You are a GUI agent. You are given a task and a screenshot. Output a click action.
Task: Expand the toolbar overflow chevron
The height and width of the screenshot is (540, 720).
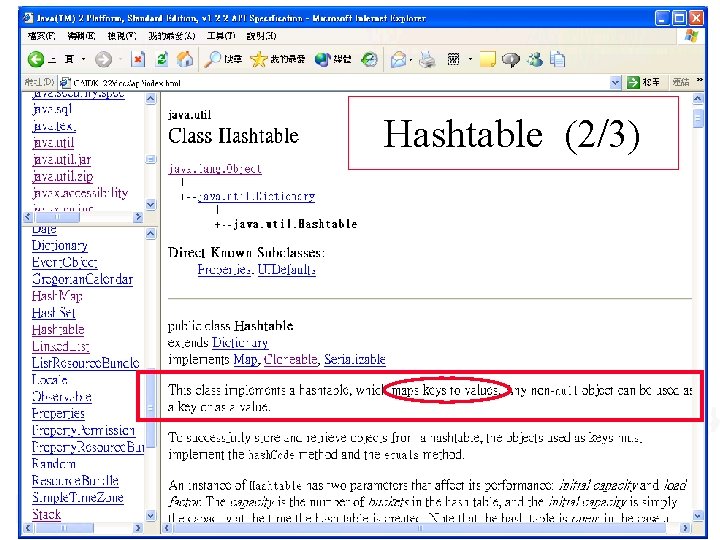pos(699,80)
